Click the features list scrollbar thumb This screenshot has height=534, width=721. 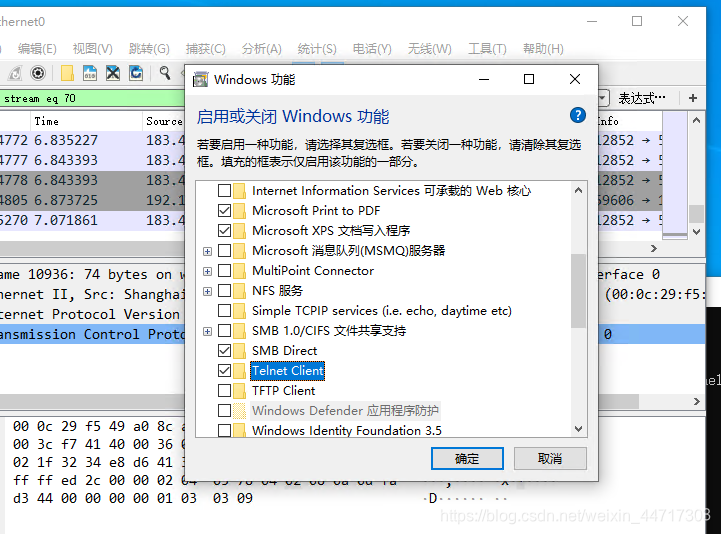[x=578, y=291]
